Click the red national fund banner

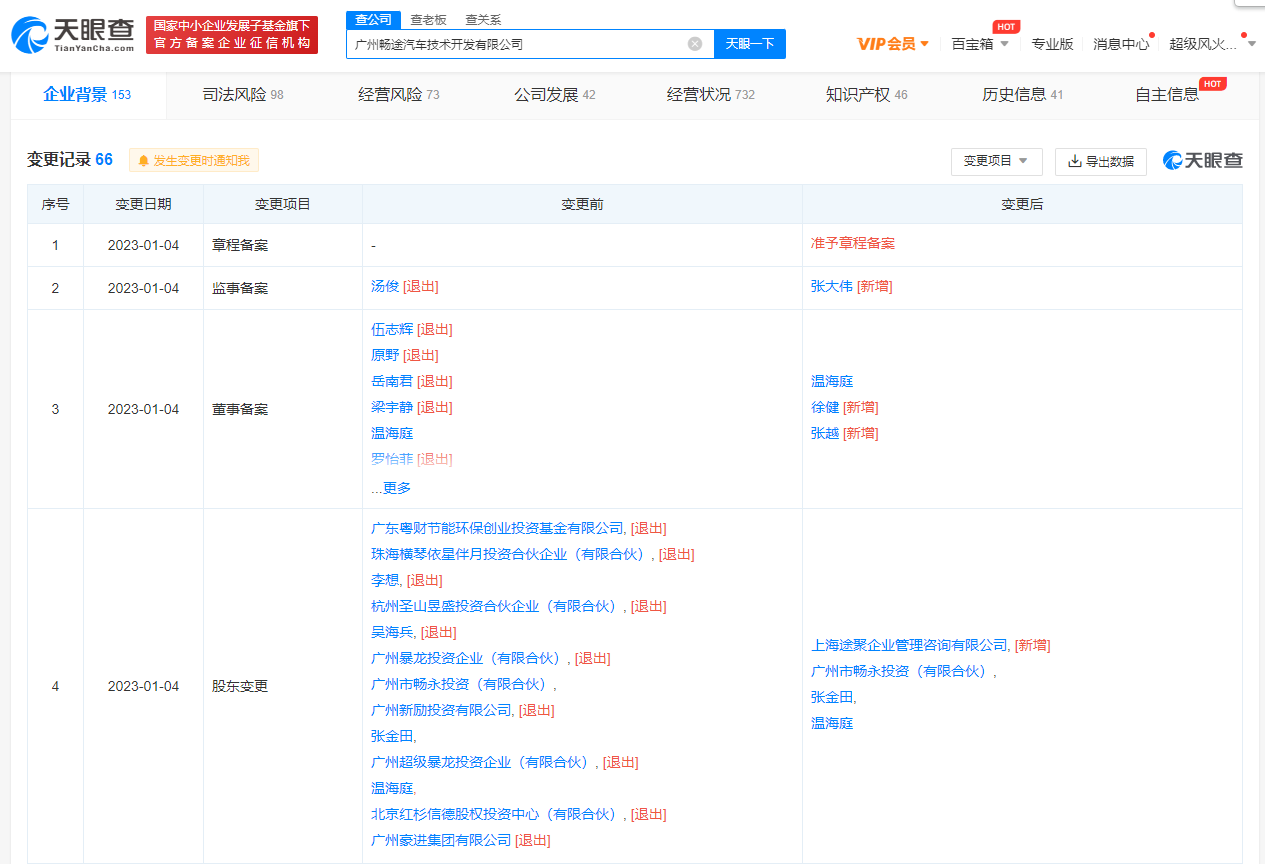click(x=232, y=35)
